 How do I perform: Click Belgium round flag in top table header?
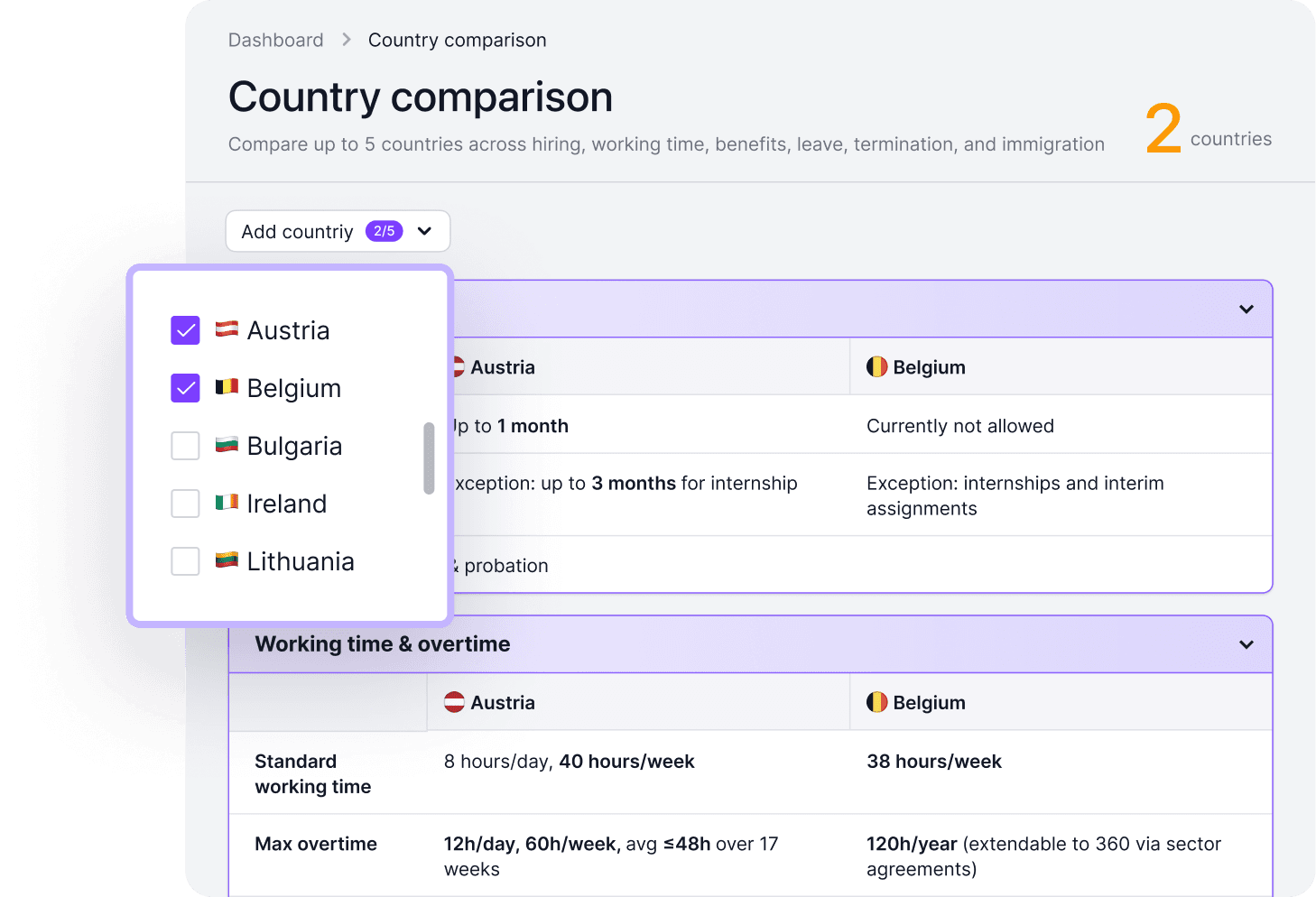(x=876, y=366)
